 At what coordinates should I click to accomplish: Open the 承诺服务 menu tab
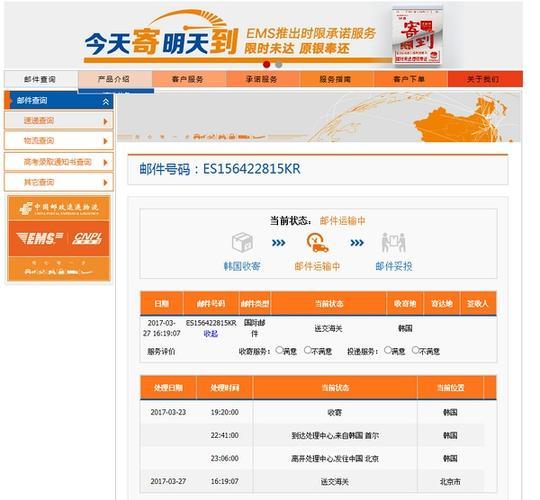(x=262, y=79)
